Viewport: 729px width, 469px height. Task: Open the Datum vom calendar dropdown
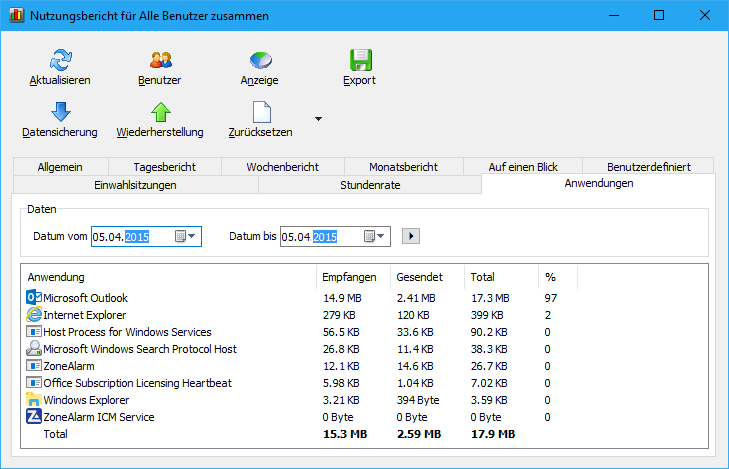tap(186, 236)
